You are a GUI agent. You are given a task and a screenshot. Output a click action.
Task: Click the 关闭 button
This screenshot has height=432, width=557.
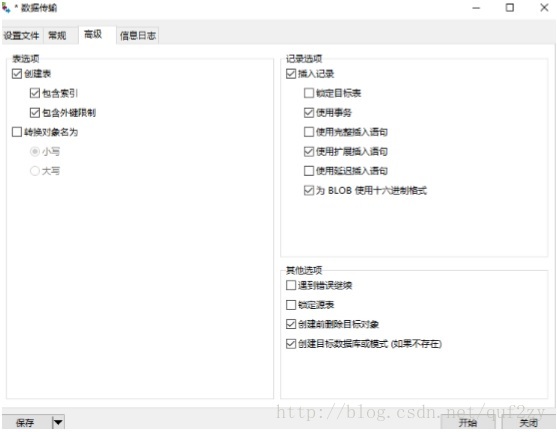coord(528,423)
